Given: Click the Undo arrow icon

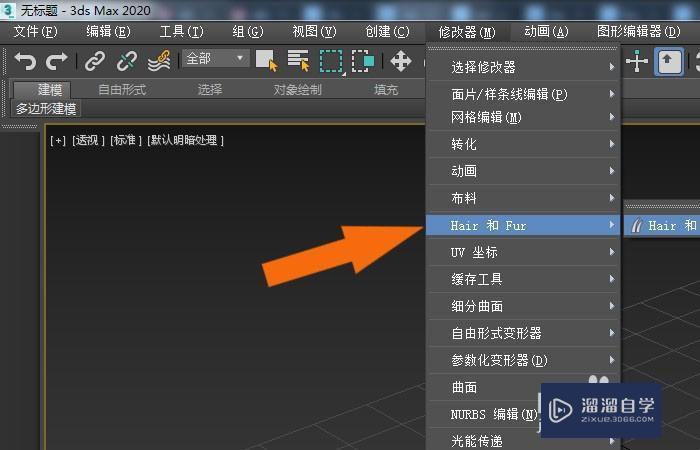Looking at the screenshot, I should 25,61.
